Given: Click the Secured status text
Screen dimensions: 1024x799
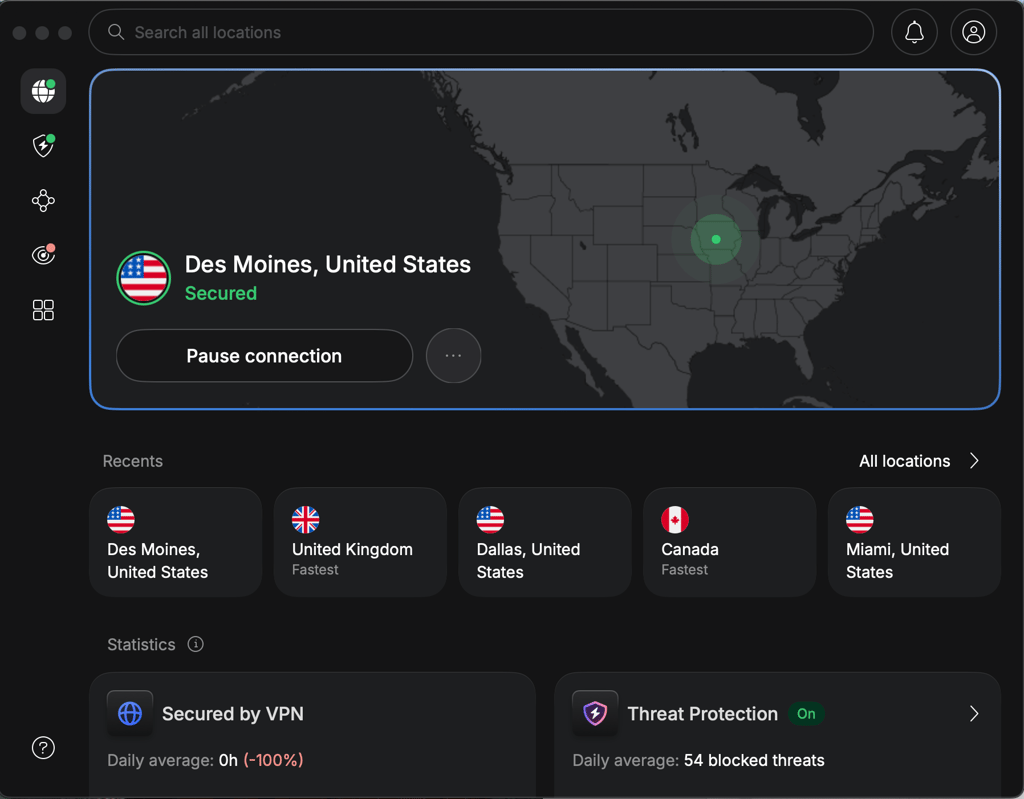Looking at the screenshot, I should pyautogui.click(x=221, y=293).
